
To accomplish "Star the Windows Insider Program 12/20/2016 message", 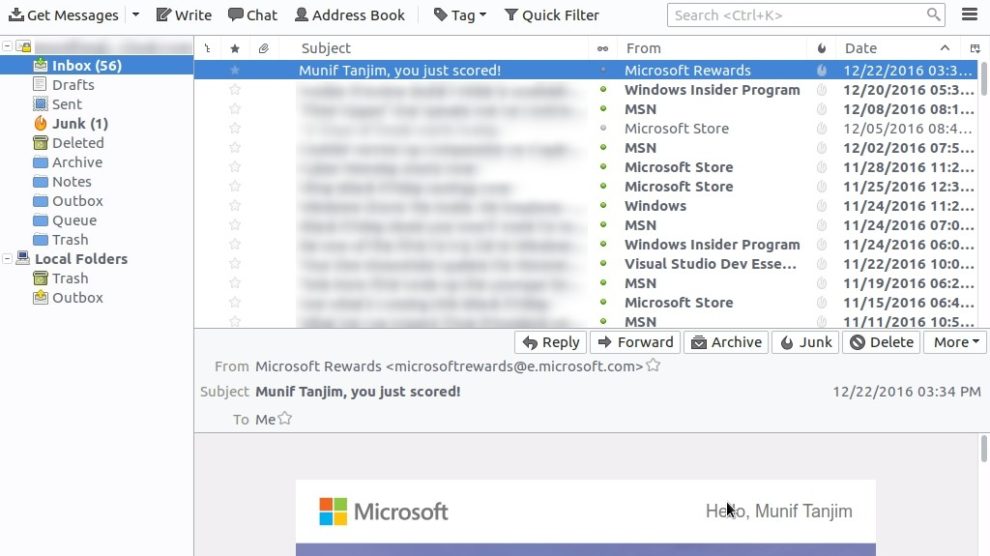I will pyautogui.click(x=235, y=90).
